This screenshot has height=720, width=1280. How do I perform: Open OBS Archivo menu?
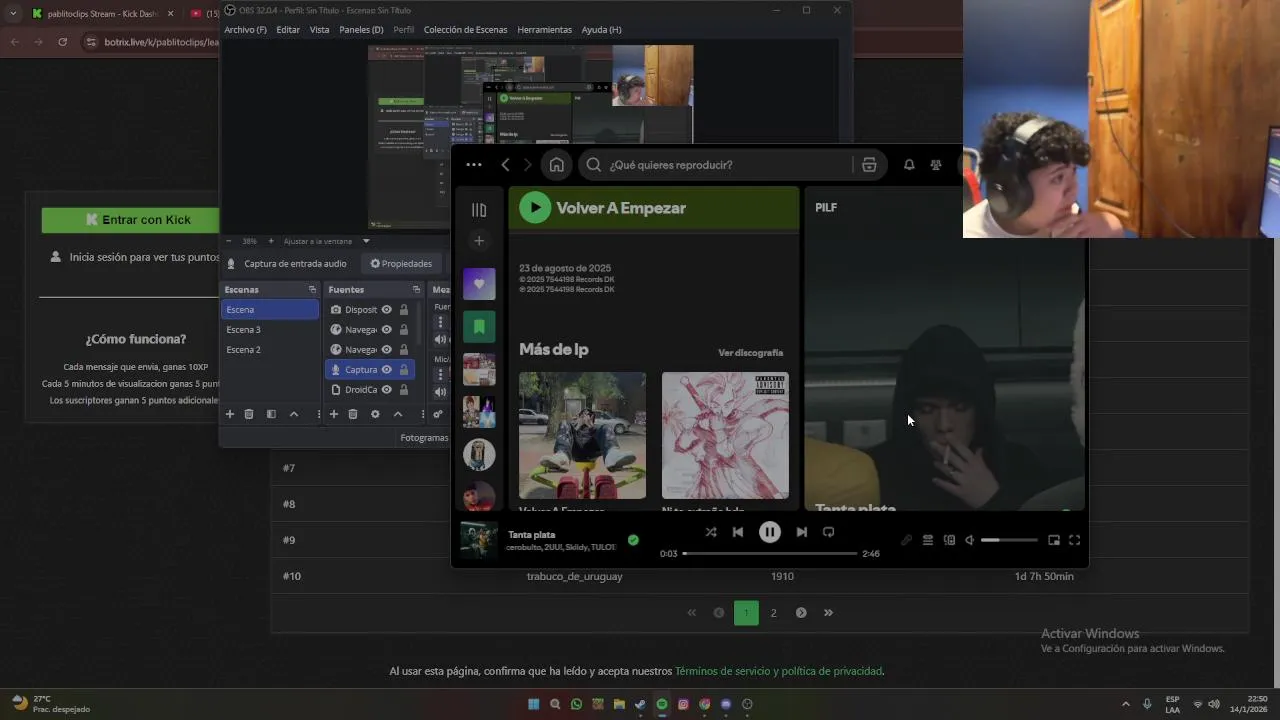[245, 30]
